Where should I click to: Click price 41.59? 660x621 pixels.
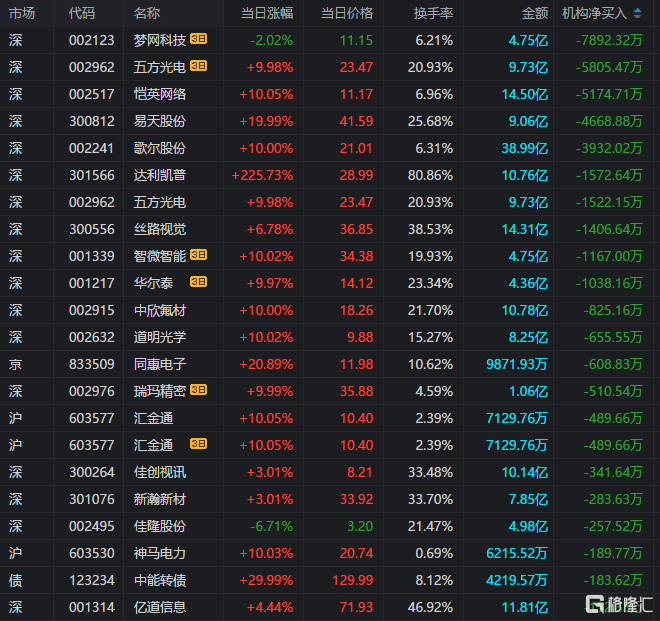(x=356, y=121)
